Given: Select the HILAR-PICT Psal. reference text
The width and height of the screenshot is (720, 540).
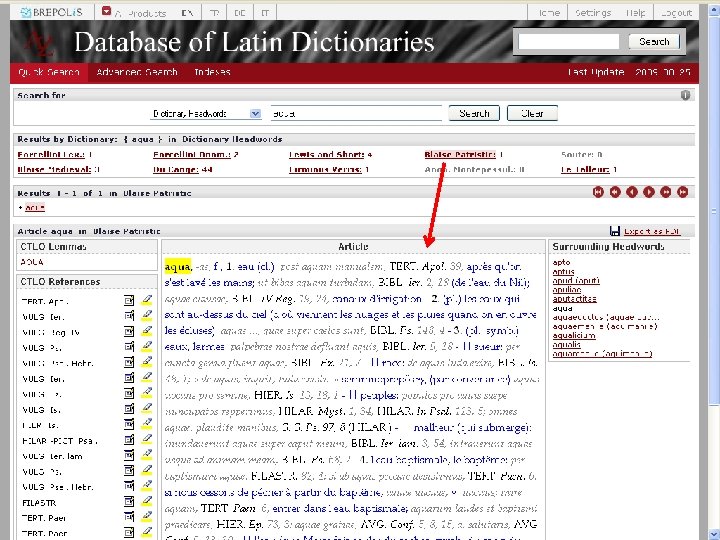Looking at the screenshot, I should click(x=60, y=441).
